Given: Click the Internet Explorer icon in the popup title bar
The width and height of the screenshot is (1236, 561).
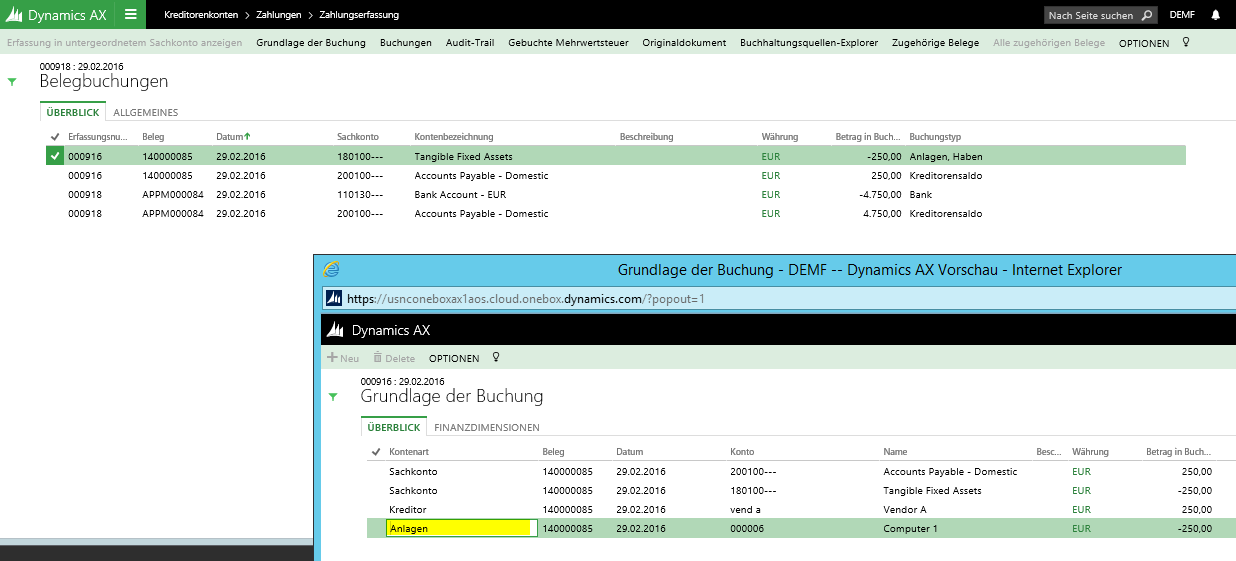Looking at the screenshot, I should pos(332,269).
